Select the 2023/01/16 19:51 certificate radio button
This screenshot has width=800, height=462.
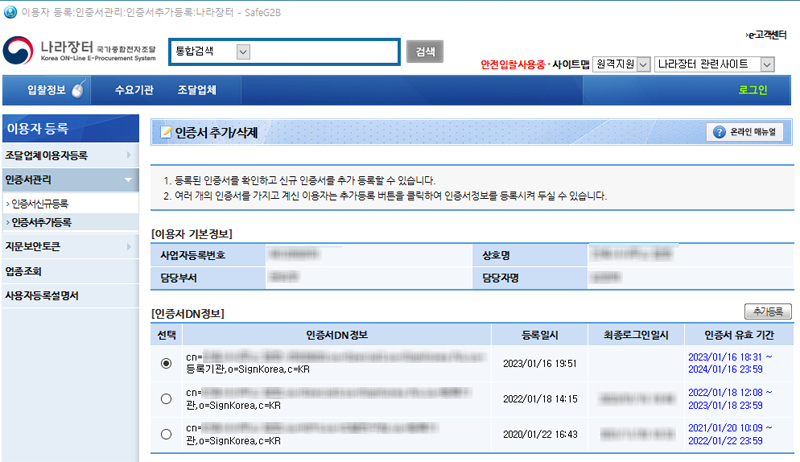tap(166, 363)
